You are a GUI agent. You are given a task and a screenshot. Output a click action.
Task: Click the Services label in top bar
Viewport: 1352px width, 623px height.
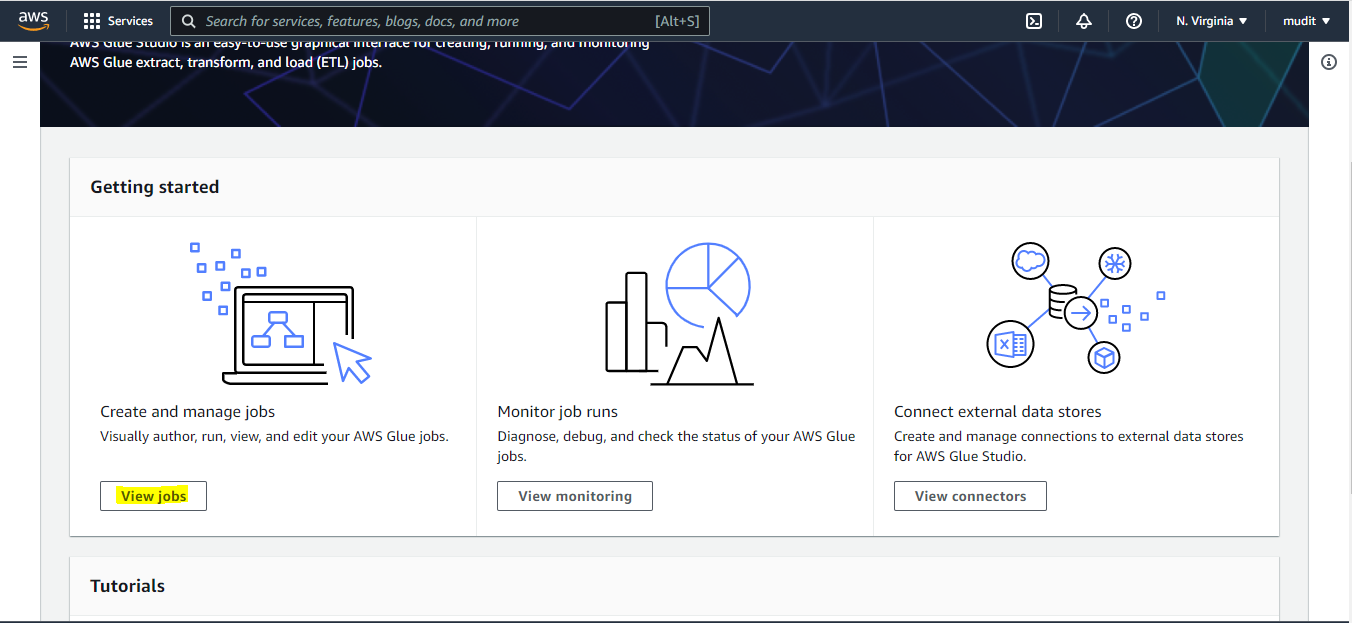pos(131,21)
